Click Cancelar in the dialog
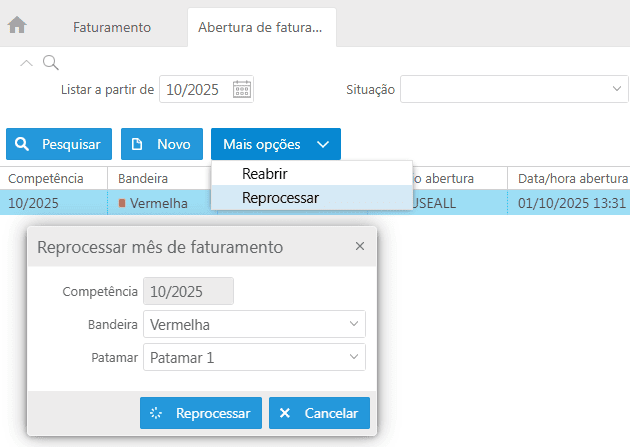The height and width of the screenshot is (447, 630). click(320, 413)
